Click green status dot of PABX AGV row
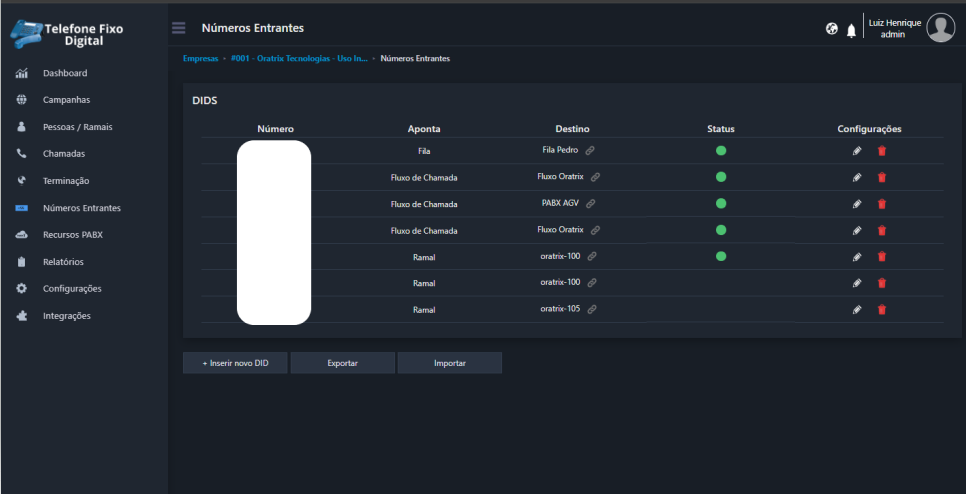 click(721, 203)
